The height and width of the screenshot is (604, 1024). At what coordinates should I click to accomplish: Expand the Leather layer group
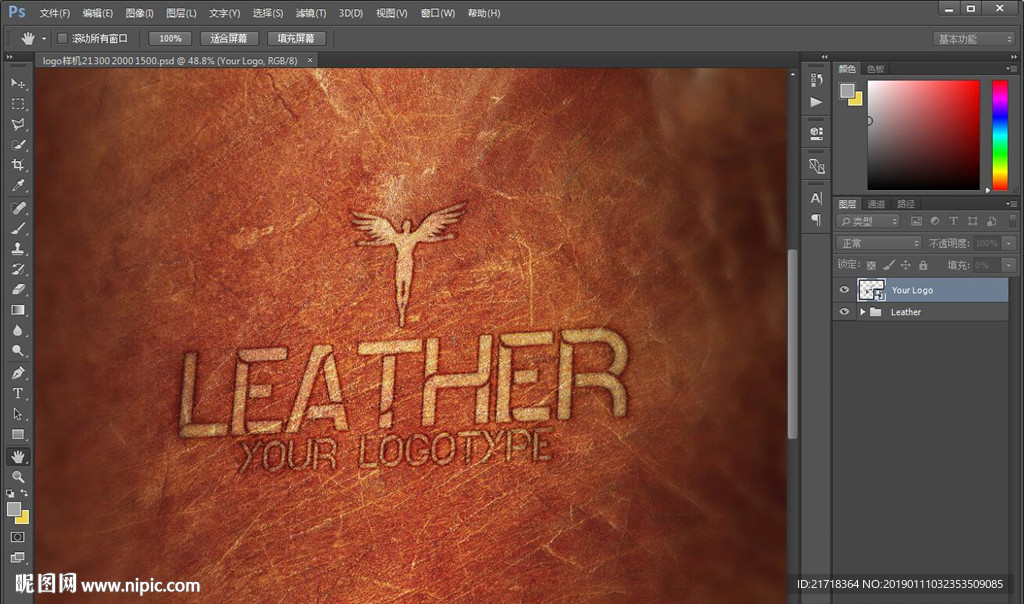tap(863, 312)
